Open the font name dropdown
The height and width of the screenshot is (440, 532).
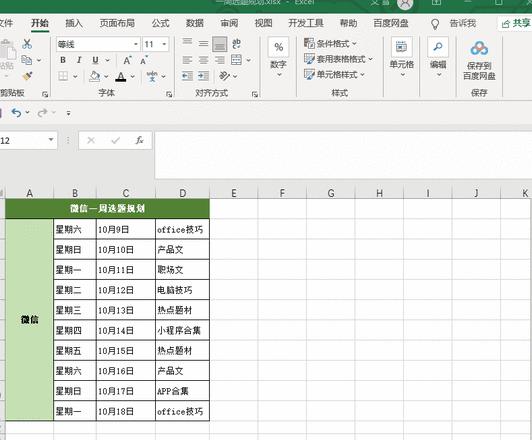[x=135, y=44]
